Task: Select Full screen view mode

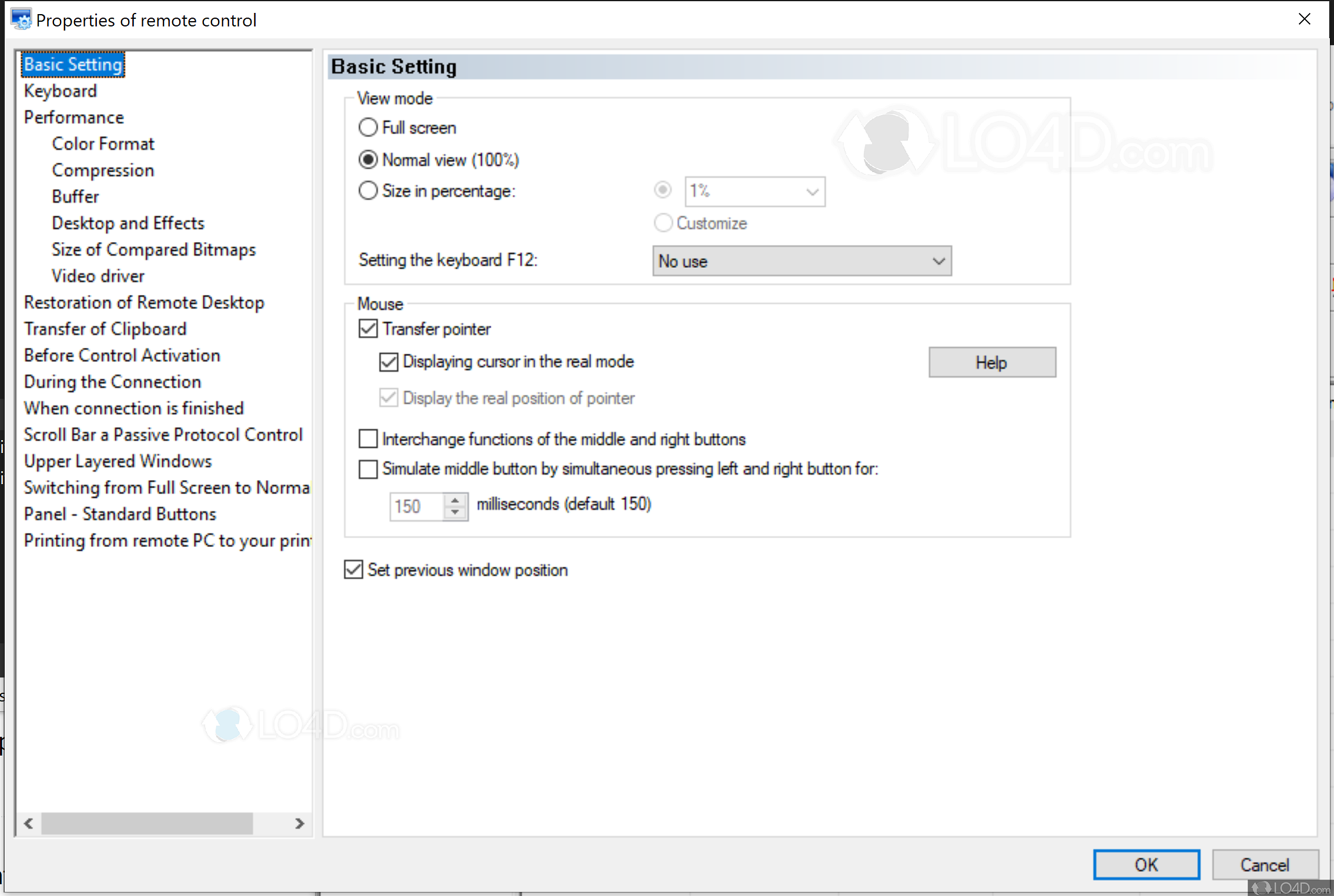Action: point(367,127)
